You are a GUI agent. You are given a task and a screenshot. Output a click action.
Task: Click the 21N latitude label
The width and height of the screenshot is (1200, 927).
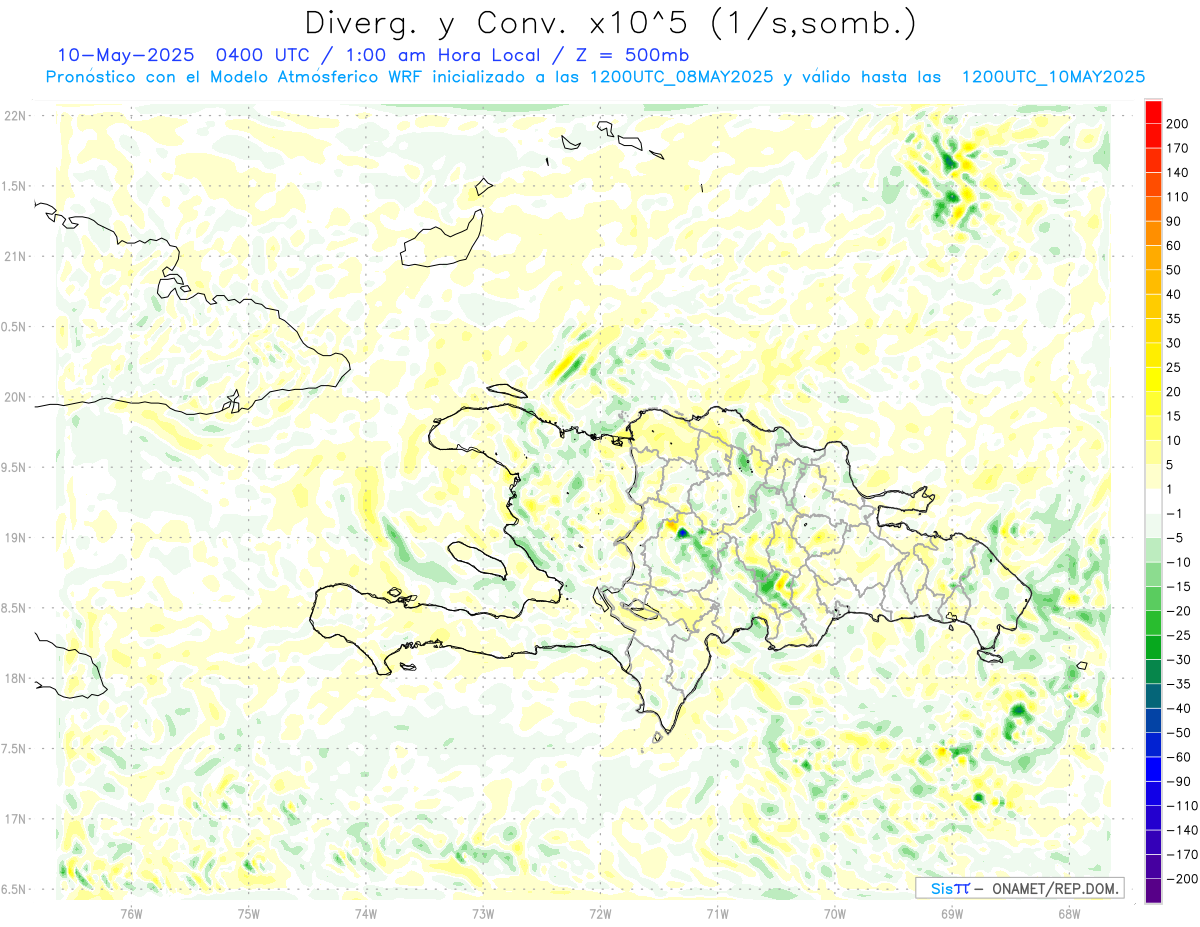(x=14, y=256)
